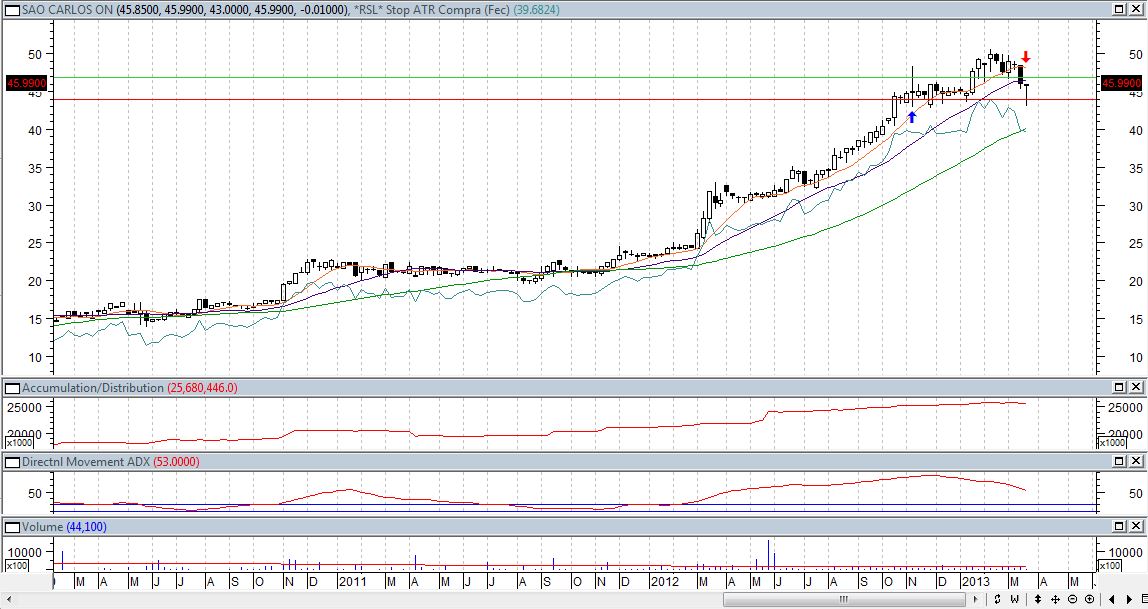Maximize the Accumulation/Distribution inner window

click(x=1120, y=387)
